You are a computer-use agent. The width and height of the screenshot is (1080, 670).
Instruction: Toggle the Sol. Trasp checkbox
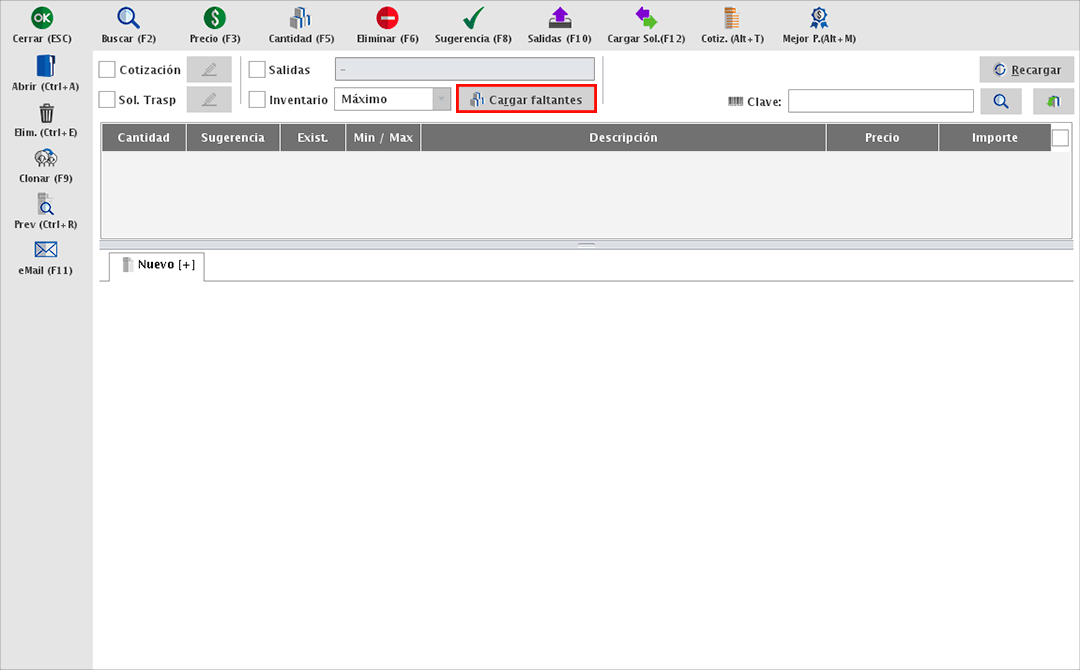[107, 100]
